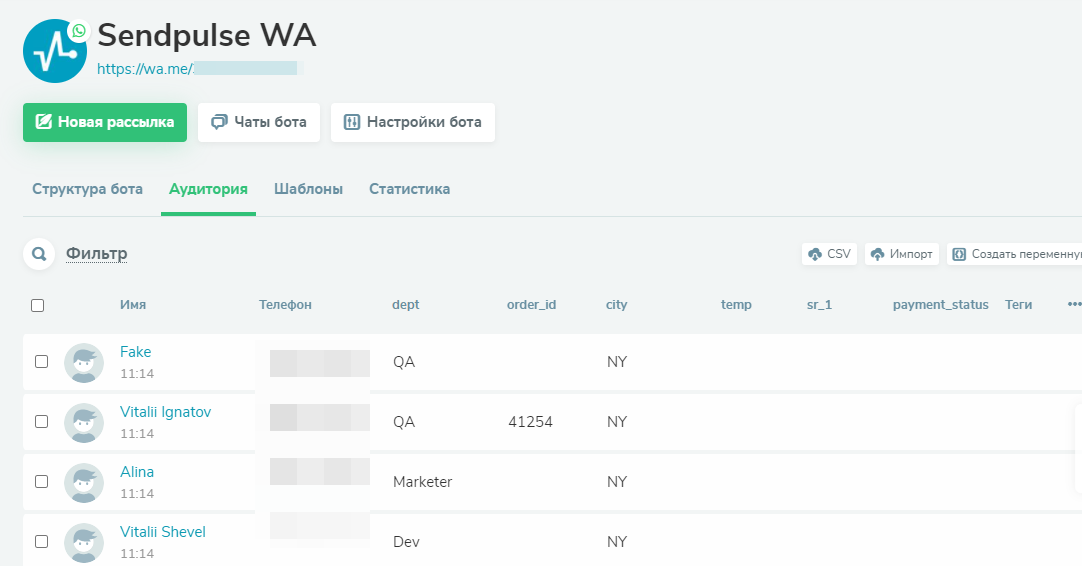1082x566 pixels.
Task: Open Настройки бота settings button
Action: click(412, 122)
